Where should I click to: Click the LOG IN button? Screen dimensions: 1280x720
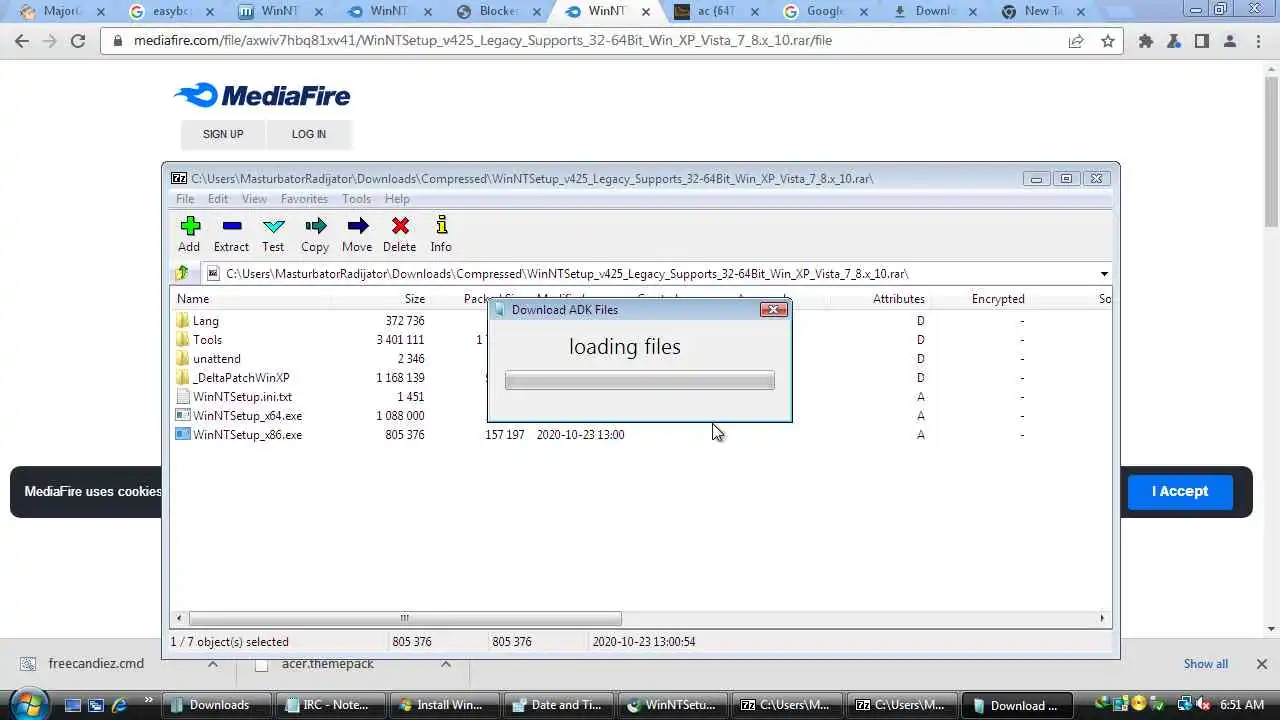[309, 134]
